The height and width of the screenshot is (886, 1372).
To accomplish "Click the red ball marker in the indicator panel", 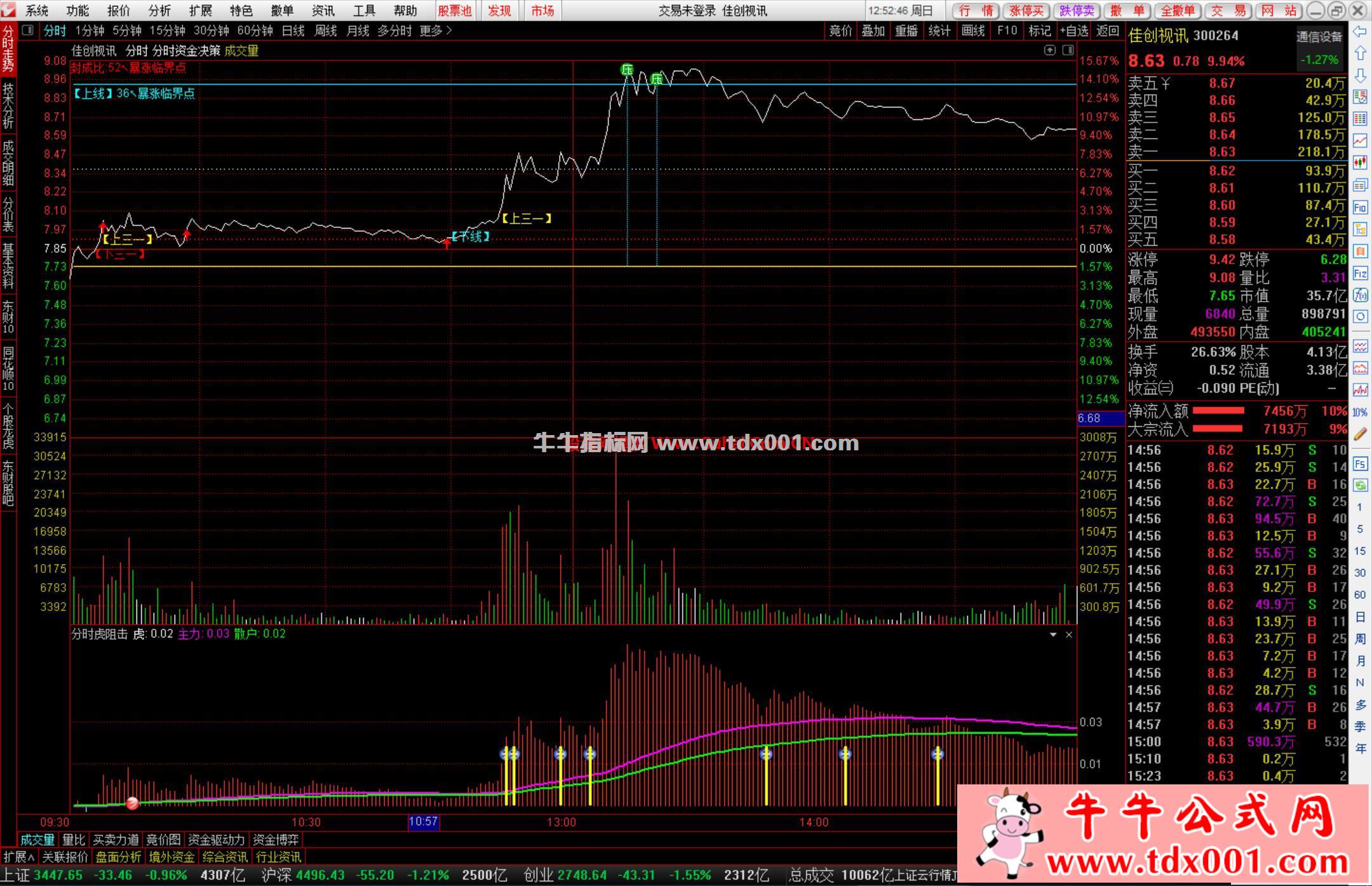I will point(132,803).
